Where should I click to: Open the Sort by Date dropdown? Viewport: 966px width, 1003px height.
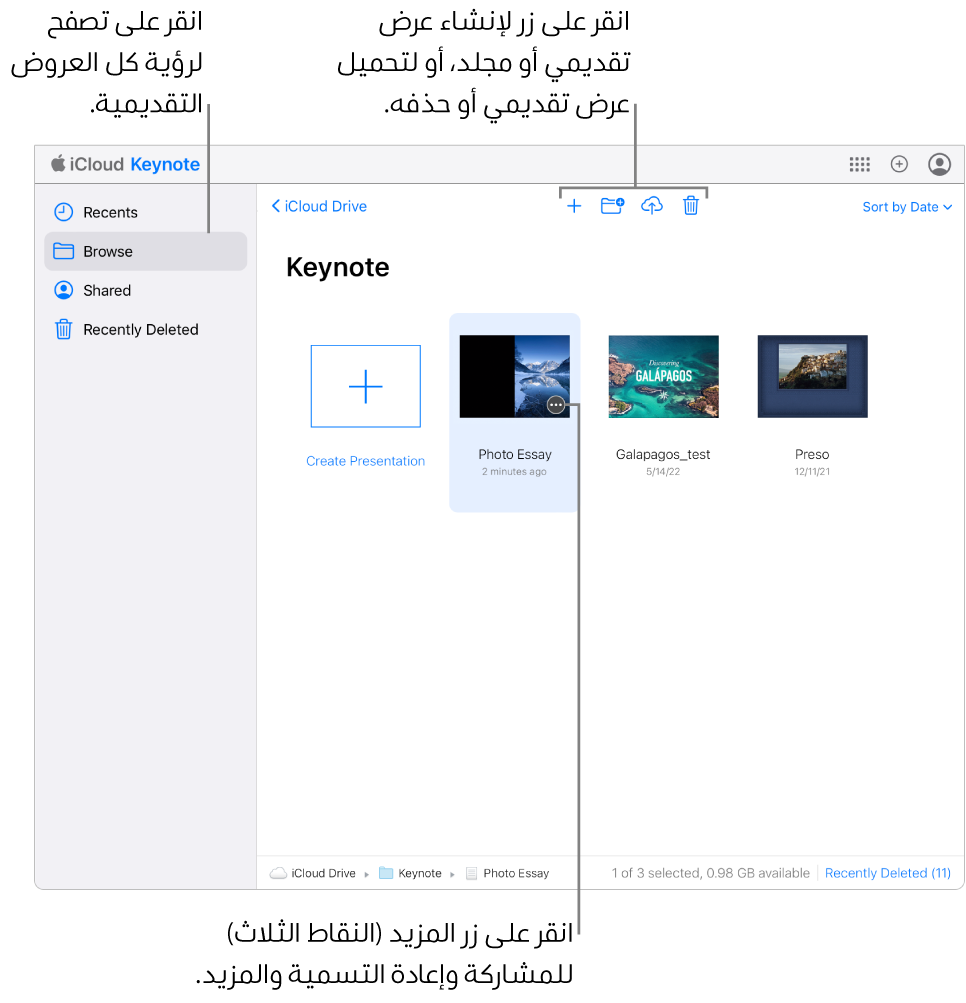click(x=907, y=207)
